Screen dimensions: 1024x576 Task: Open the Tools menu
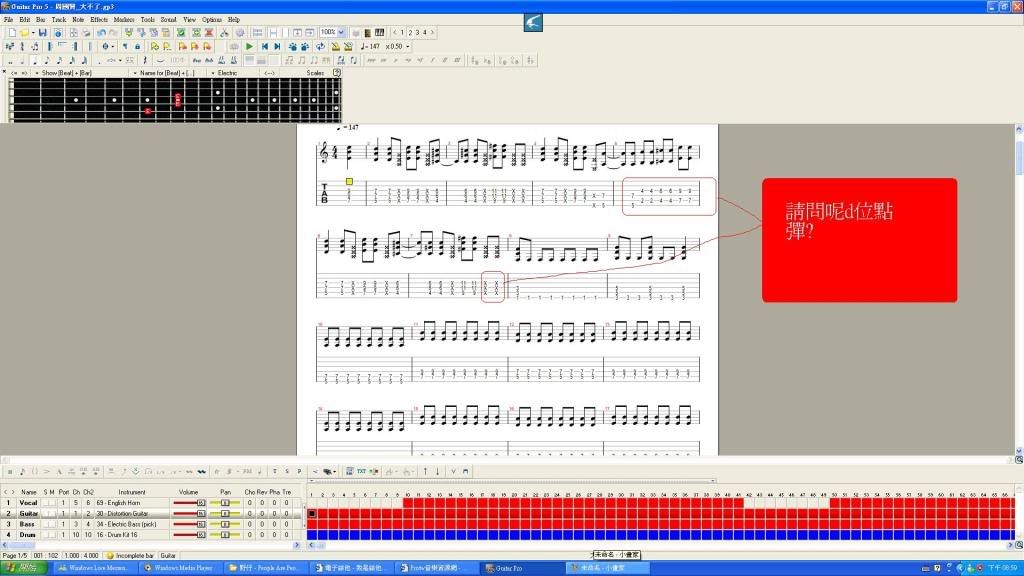(147, 19)
